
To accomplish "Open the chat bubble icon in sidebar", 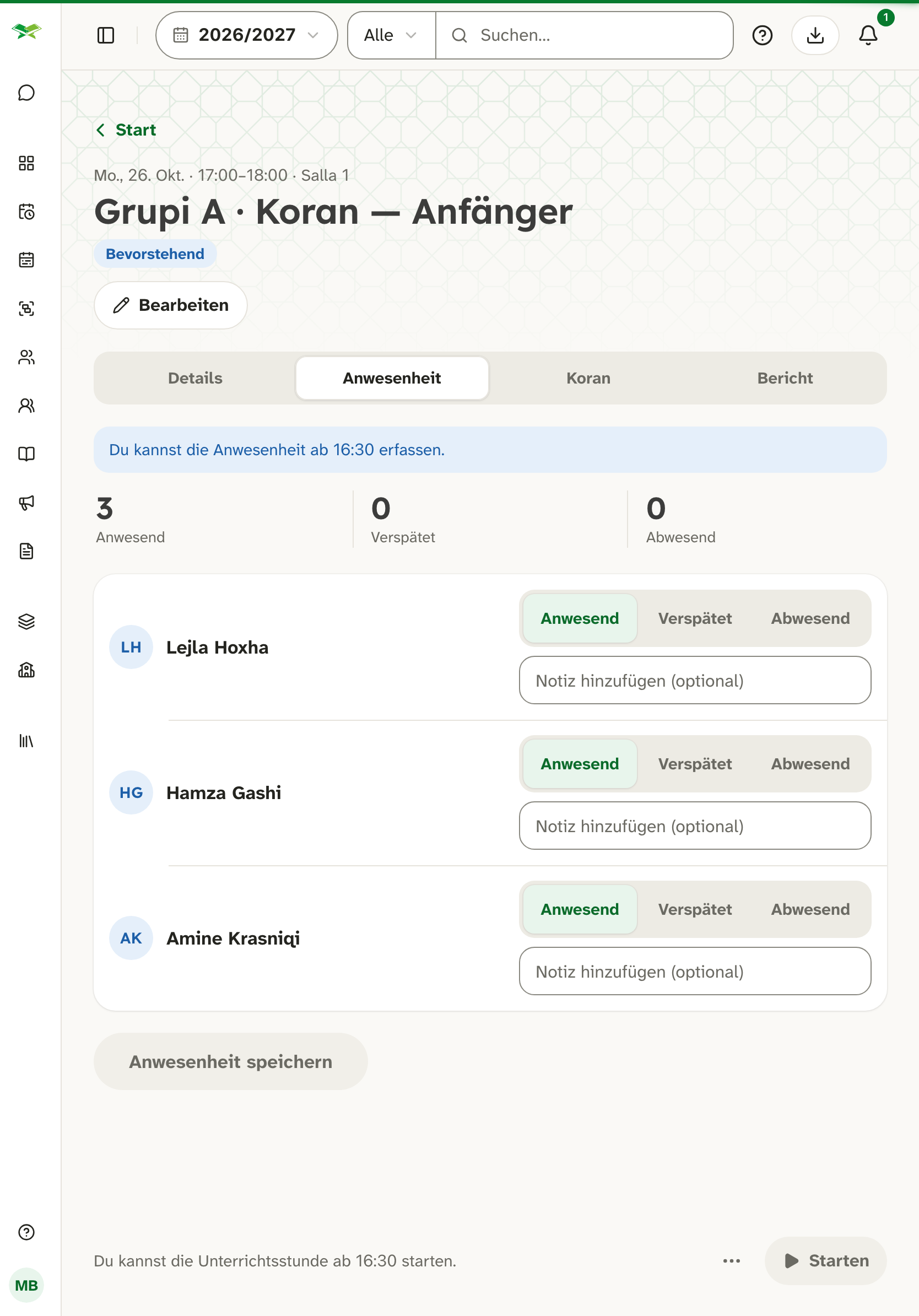I will 26,93.
